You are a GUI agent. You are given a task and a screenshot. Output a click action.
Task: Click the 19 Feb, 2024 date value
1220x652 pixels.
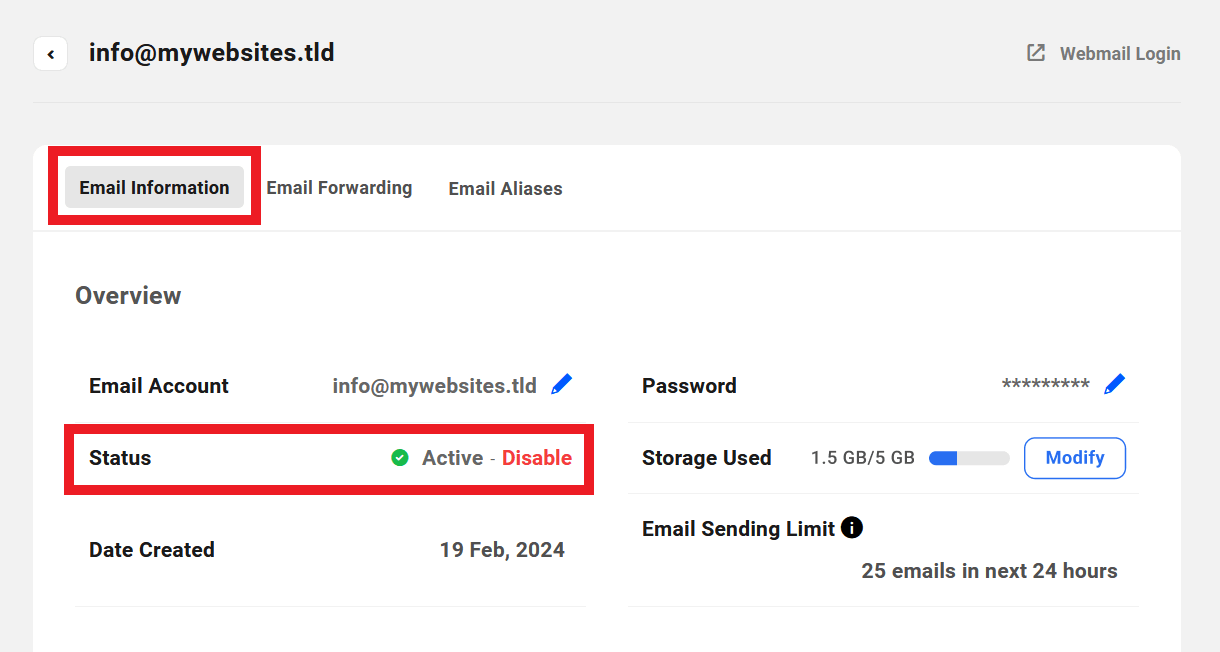[502, 550]
